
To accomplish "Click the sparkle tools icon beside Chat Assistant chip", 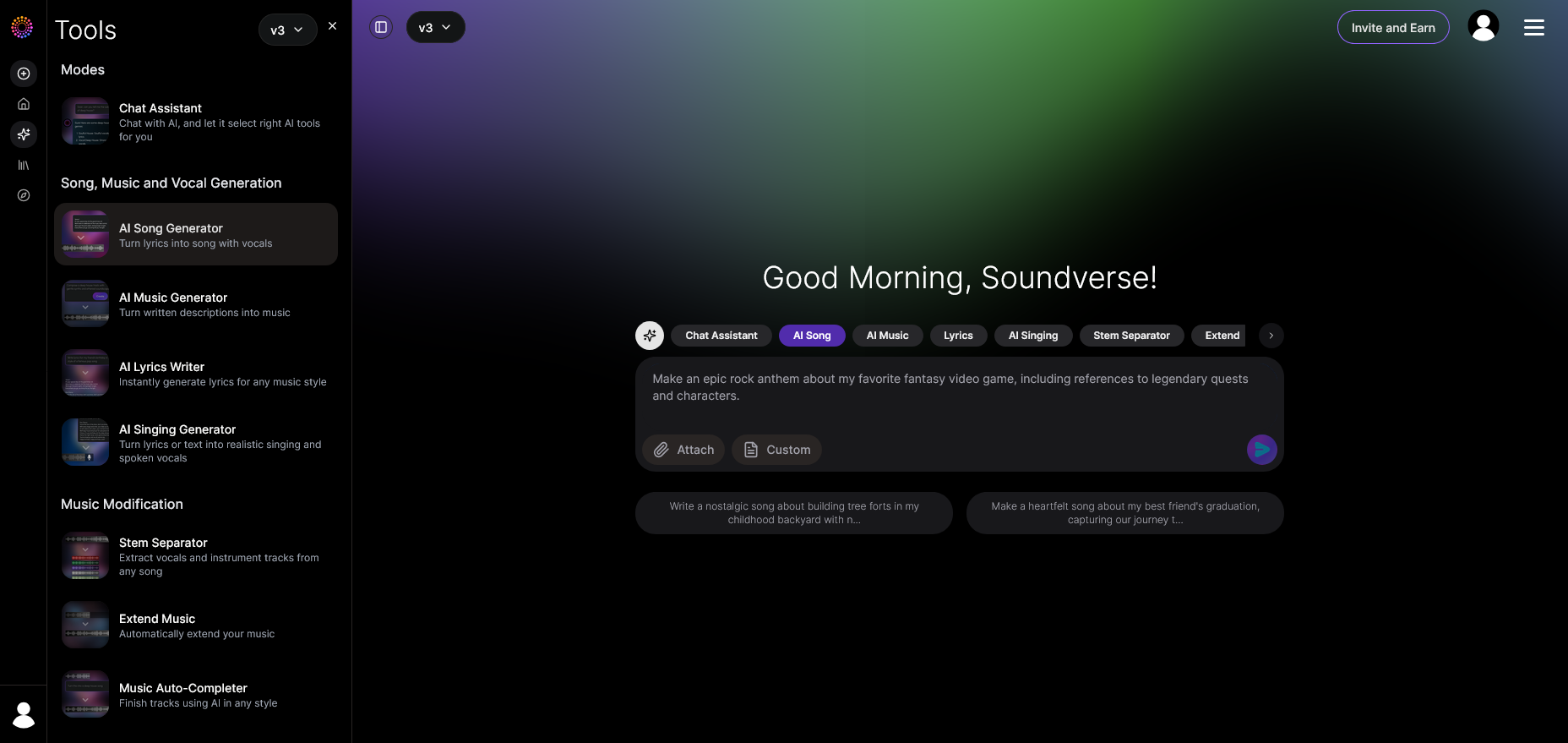I will pos(650,336).
